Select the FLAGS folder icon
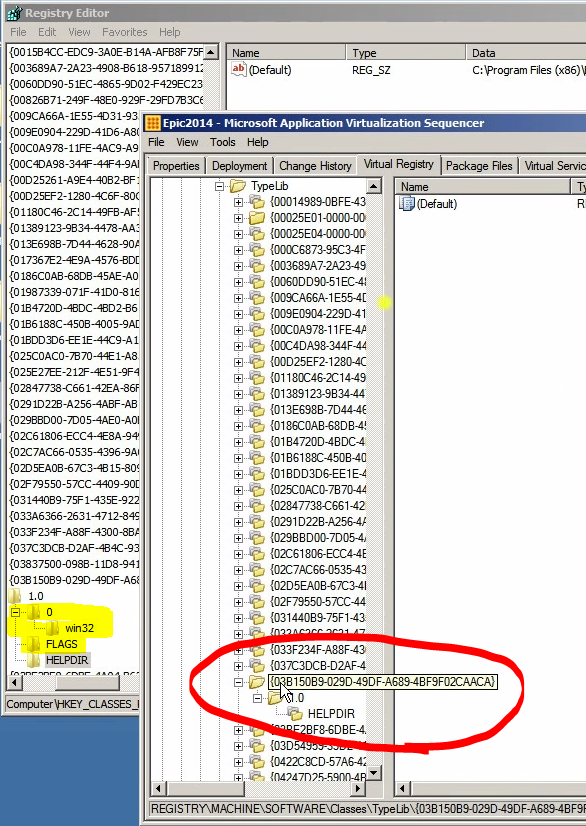586x826 pixels. [34, 644]
